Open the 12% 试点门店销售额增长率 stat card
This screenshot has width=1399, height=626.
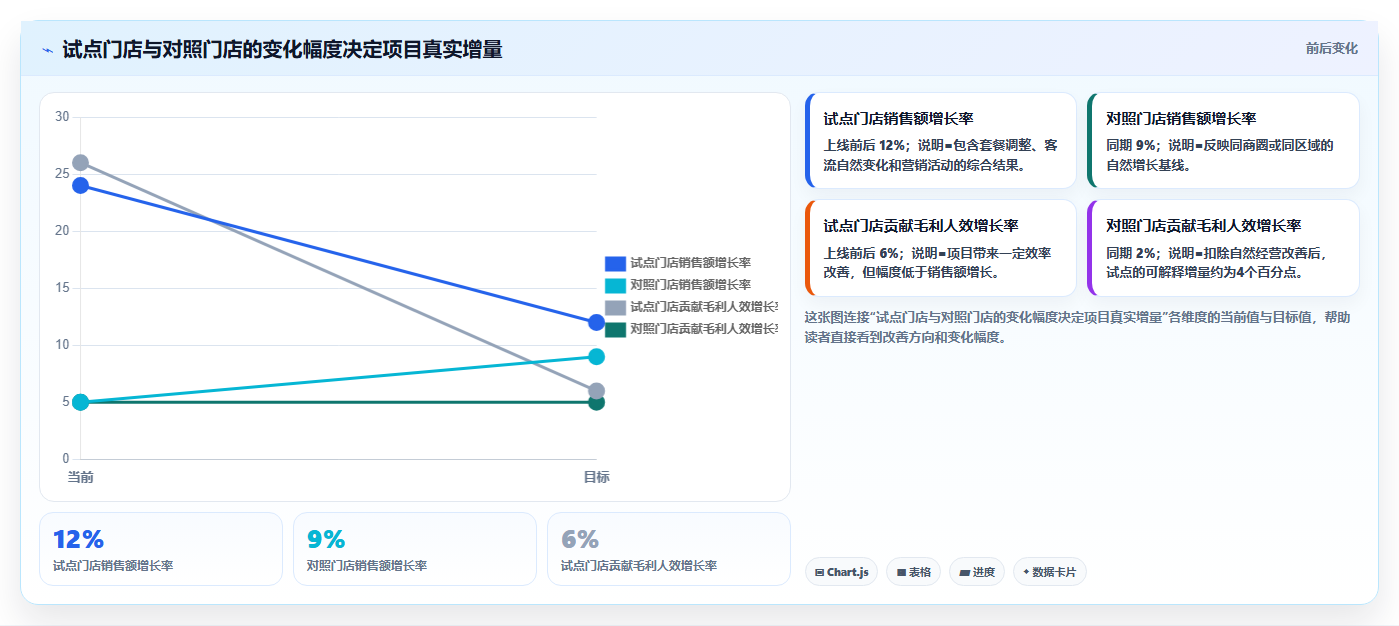161,549
